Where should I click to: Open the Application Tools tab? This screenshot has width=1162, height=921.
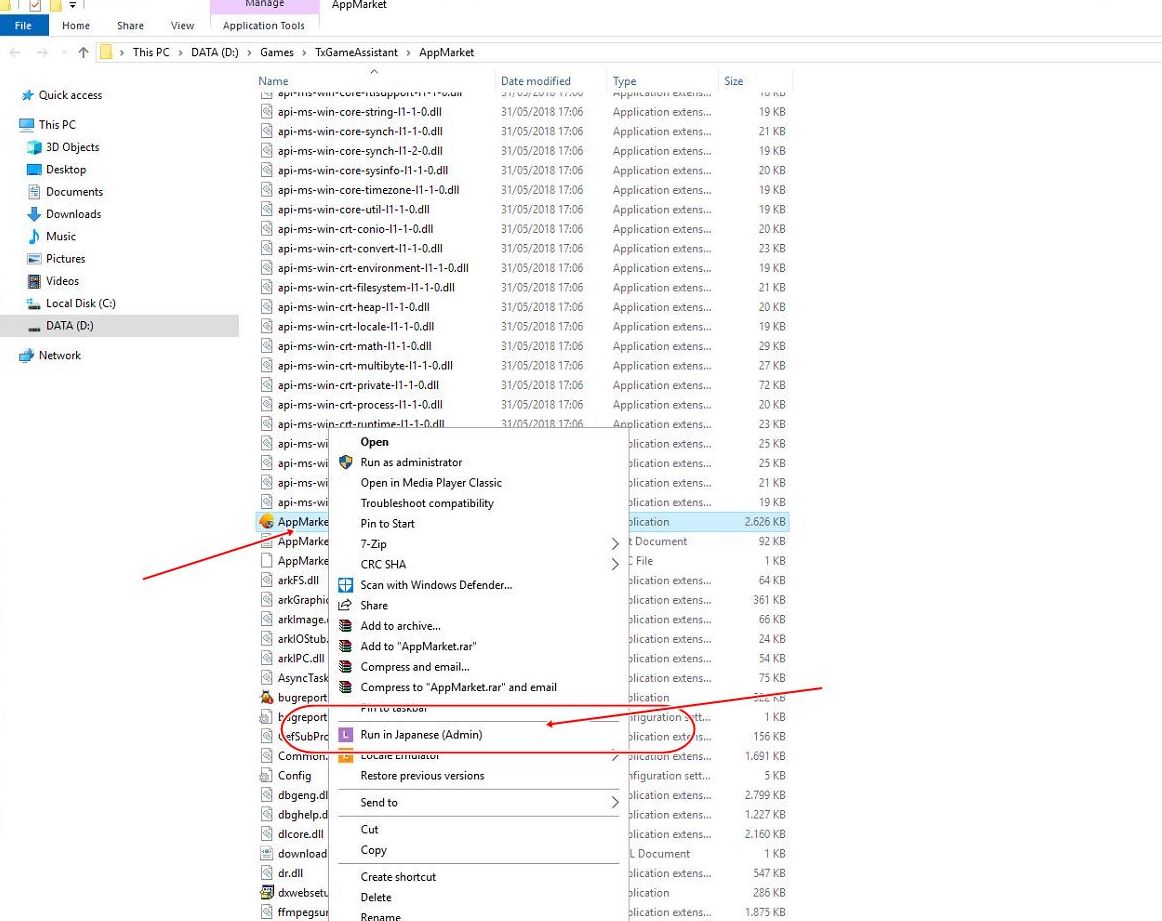click(x=264, y=25)
